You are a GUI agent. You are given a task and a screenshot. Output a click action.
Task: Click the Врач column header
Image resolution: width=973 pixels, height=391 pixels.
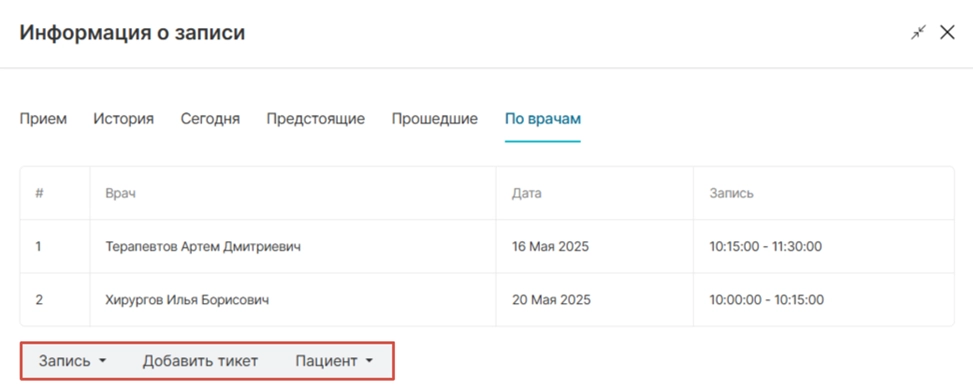(x=120, y=193)
